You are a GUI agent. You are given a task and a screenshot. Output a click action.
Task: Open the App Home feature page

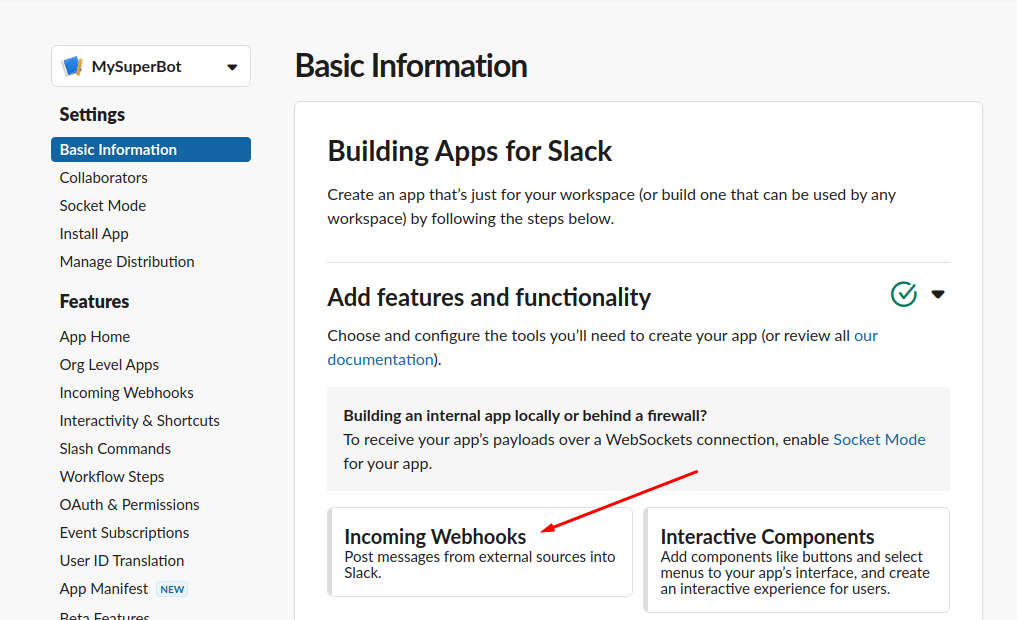tap(95, 337)
